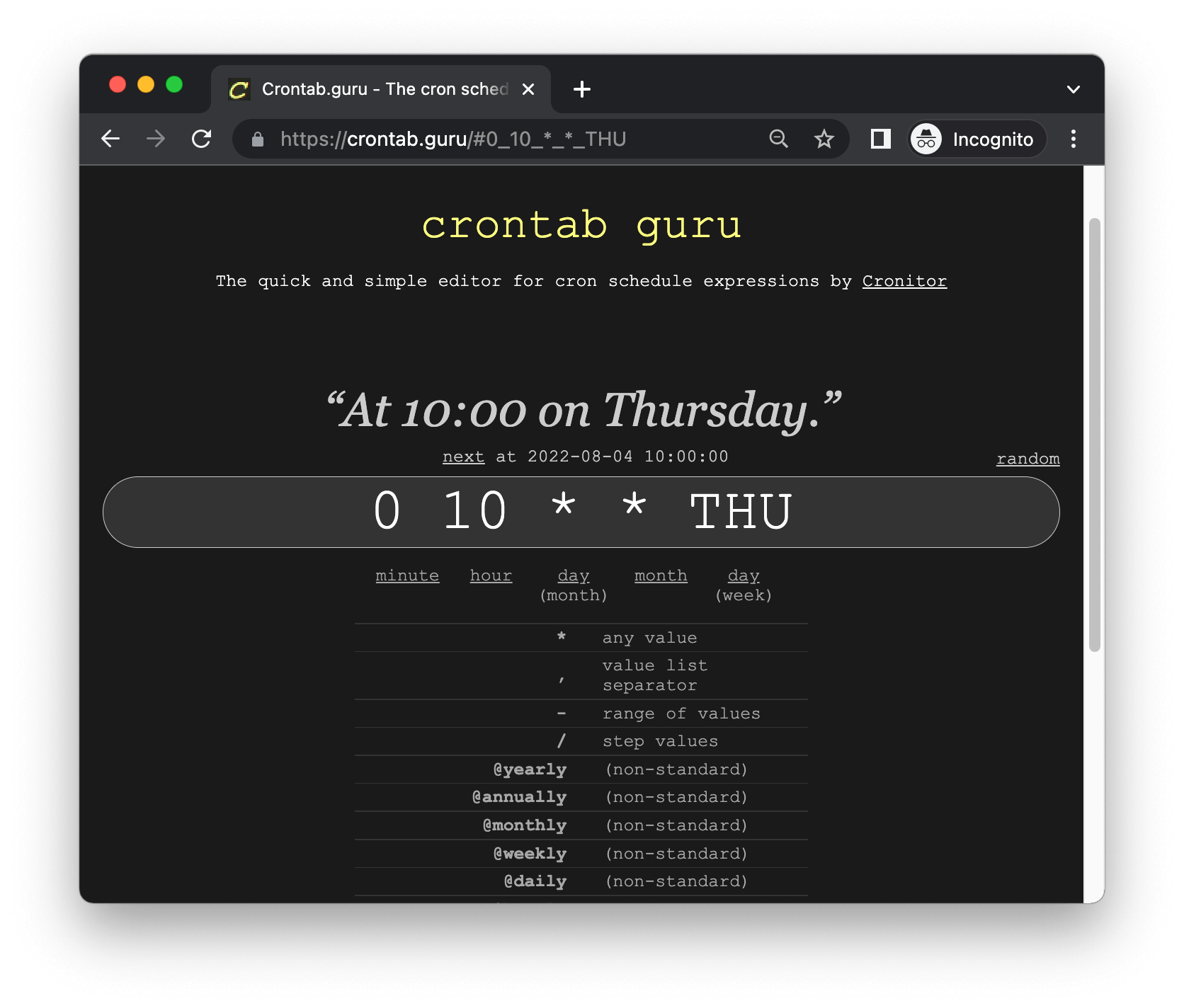Image resolution: width=1184 pixels, height=1008 pixels.
Task: Select the 'day' (month) field label
Action: (x=574, y=575)
